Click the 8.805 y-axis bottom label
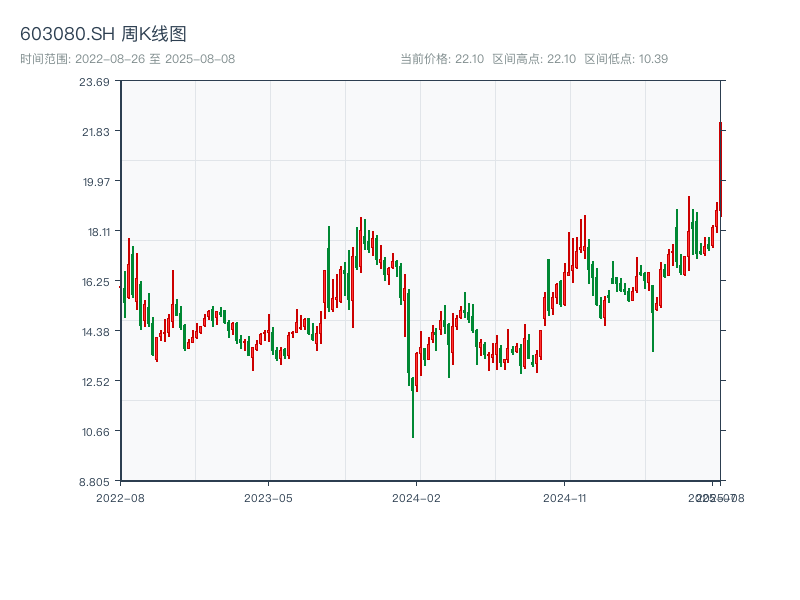 [x=94, y=482]
